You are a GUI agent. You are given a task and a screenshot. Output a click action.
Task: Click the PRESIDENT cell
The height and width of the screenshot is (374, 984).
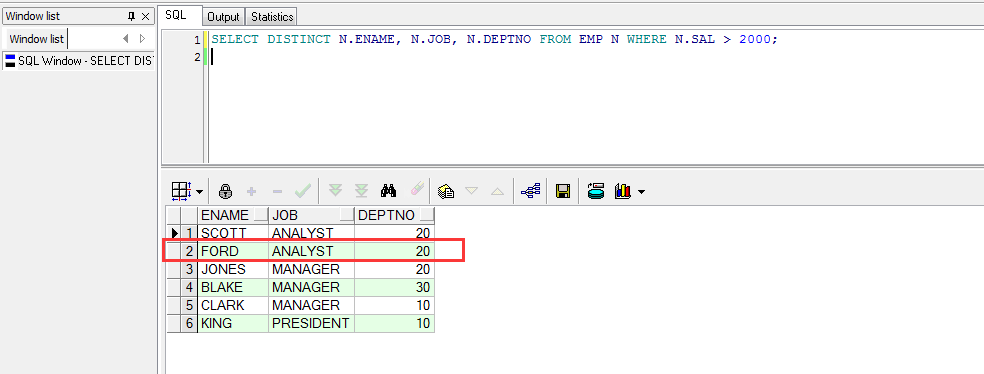click(312, 324)
